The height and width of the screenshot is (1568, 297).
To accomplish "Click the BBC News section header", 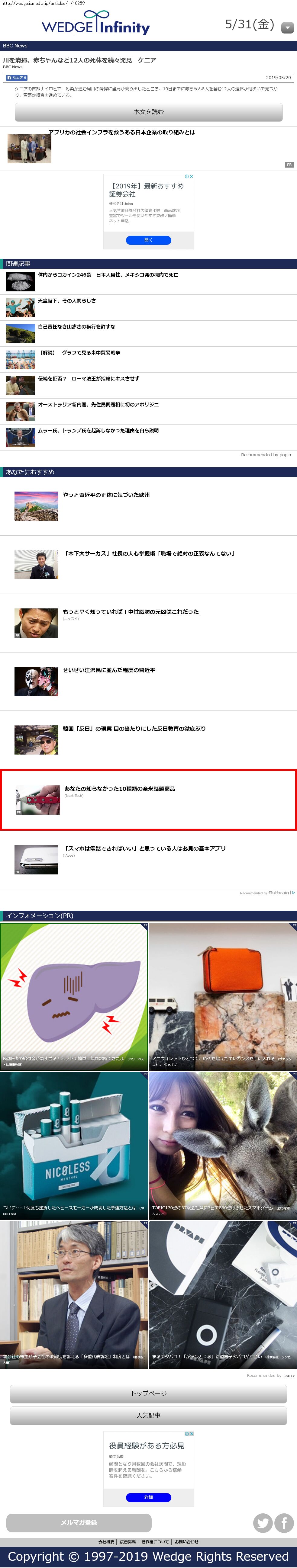I will [149, 46].
